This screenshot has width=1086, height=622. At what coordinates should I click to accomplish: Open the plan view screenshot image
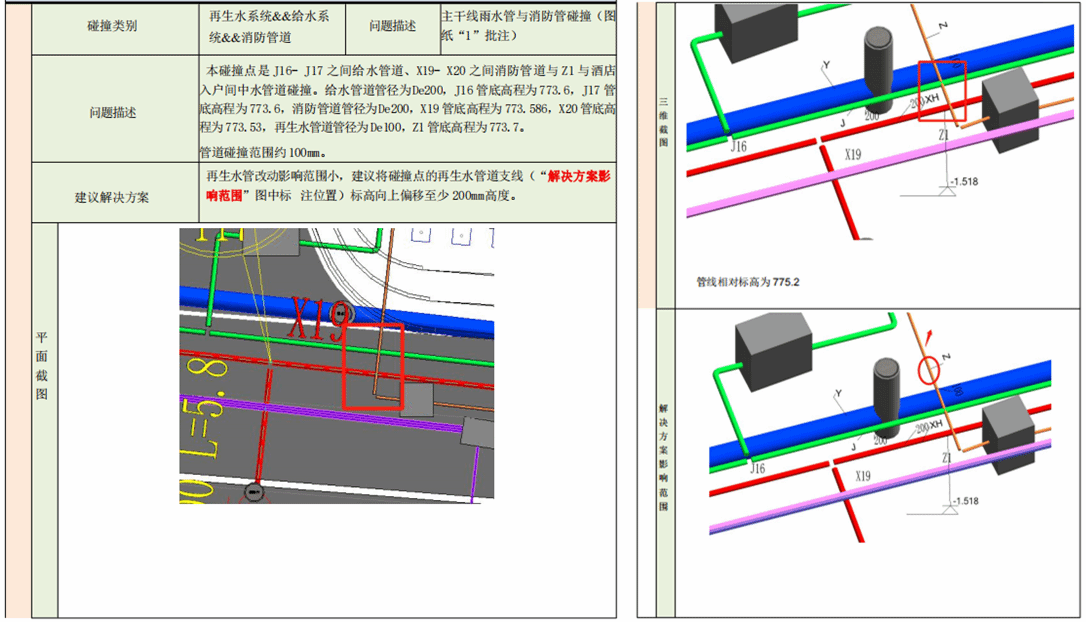(x=336, y=365)
